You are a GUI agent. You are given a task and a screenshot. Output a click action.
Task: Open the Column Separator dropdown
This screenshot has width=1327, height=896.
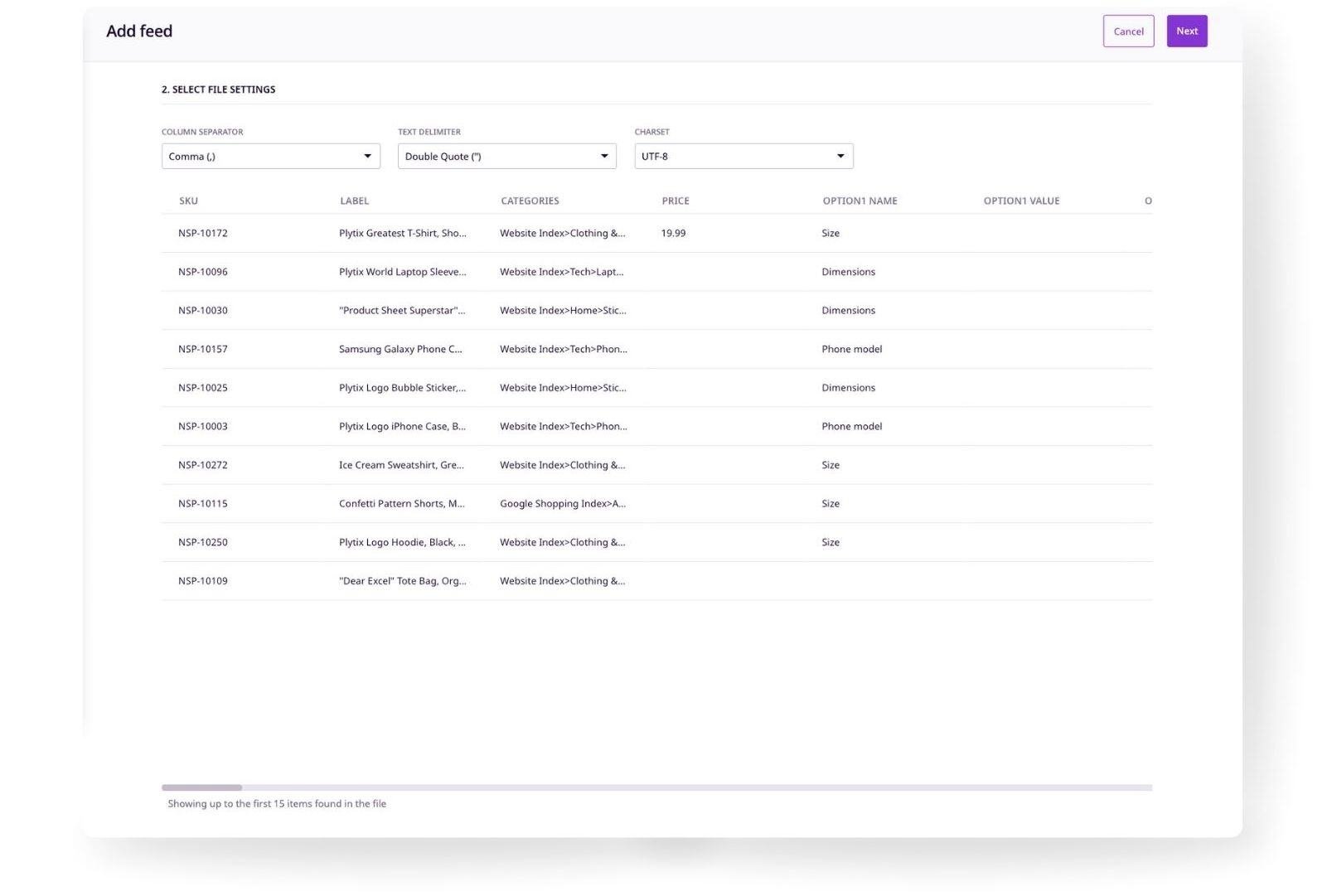(270, 156)
